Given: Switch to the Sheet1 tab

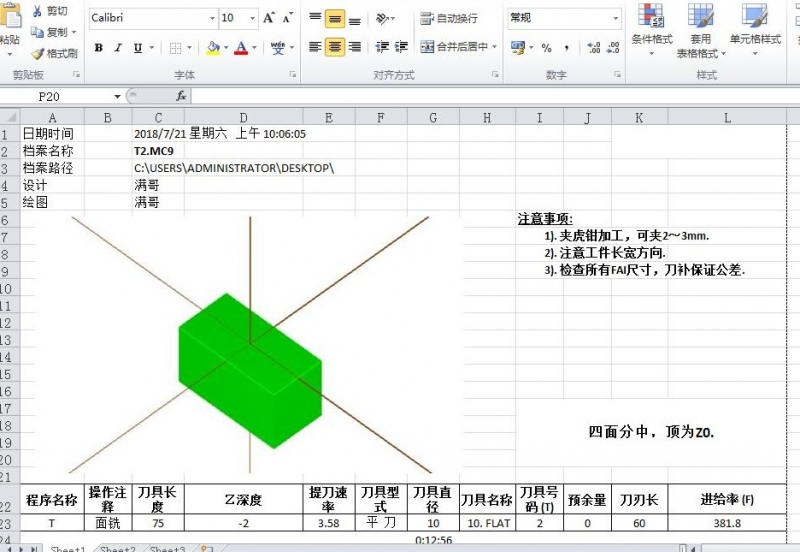Looking at the screenshot, I should click(x=68, y=548).
